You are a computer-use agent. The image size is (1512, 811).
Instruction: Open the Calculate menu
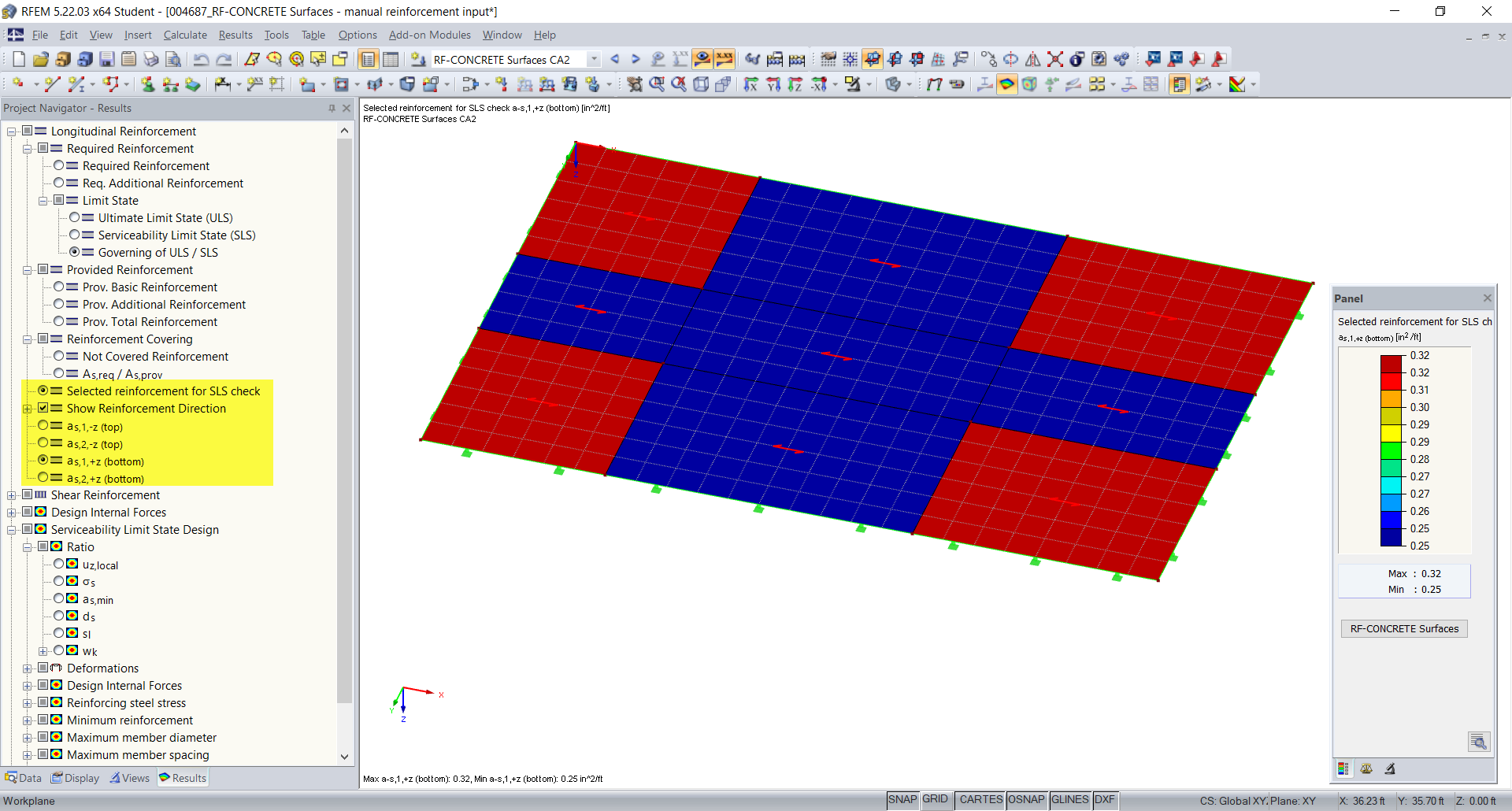(x=185, y=35)
